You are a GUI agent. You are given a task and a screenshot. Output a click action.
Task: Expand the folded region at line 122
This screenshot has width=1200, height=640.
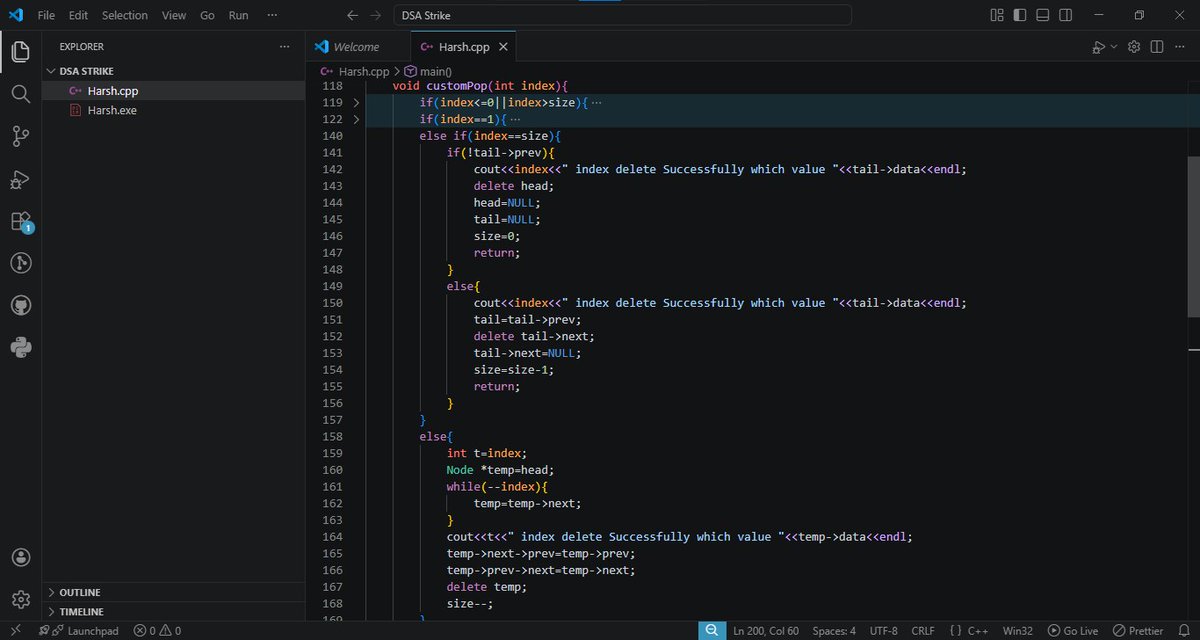356,120
